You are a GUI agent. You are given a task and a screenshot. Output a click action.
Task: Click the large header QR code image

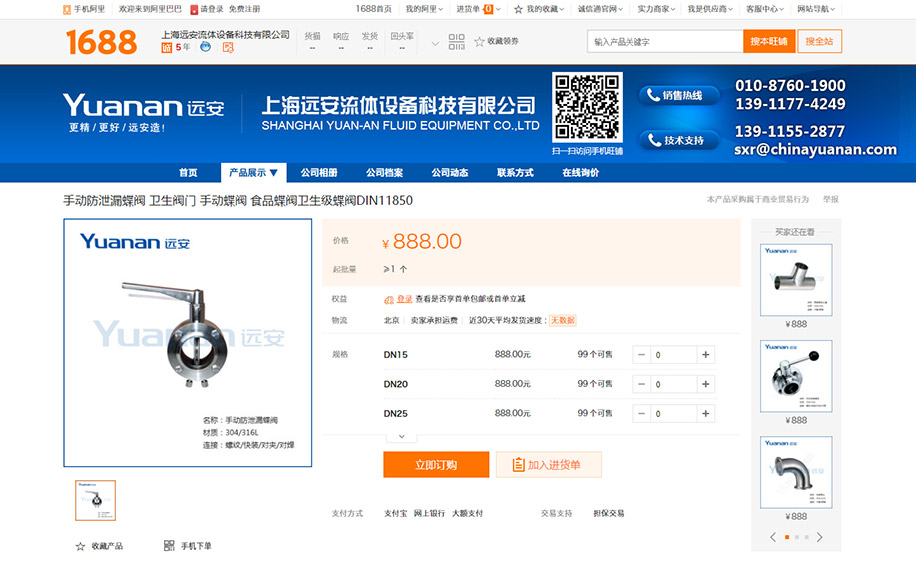[587, 107]
